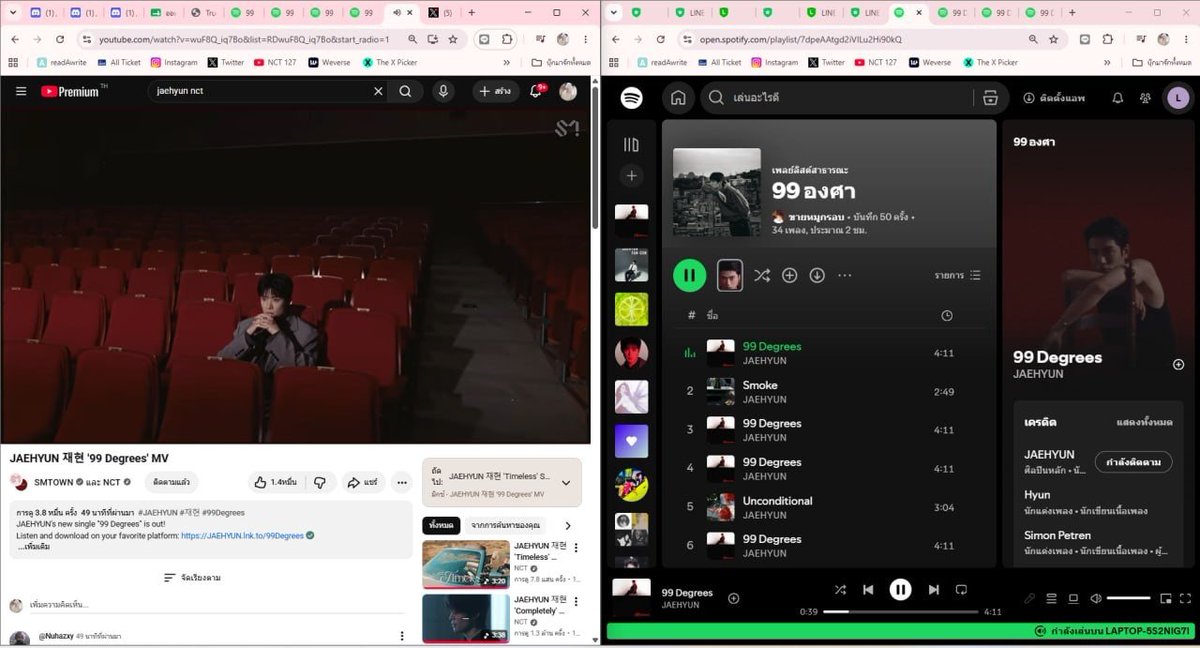
Task: Open the YouTube hamburger guide menu
Action: [x=21, y=91]
